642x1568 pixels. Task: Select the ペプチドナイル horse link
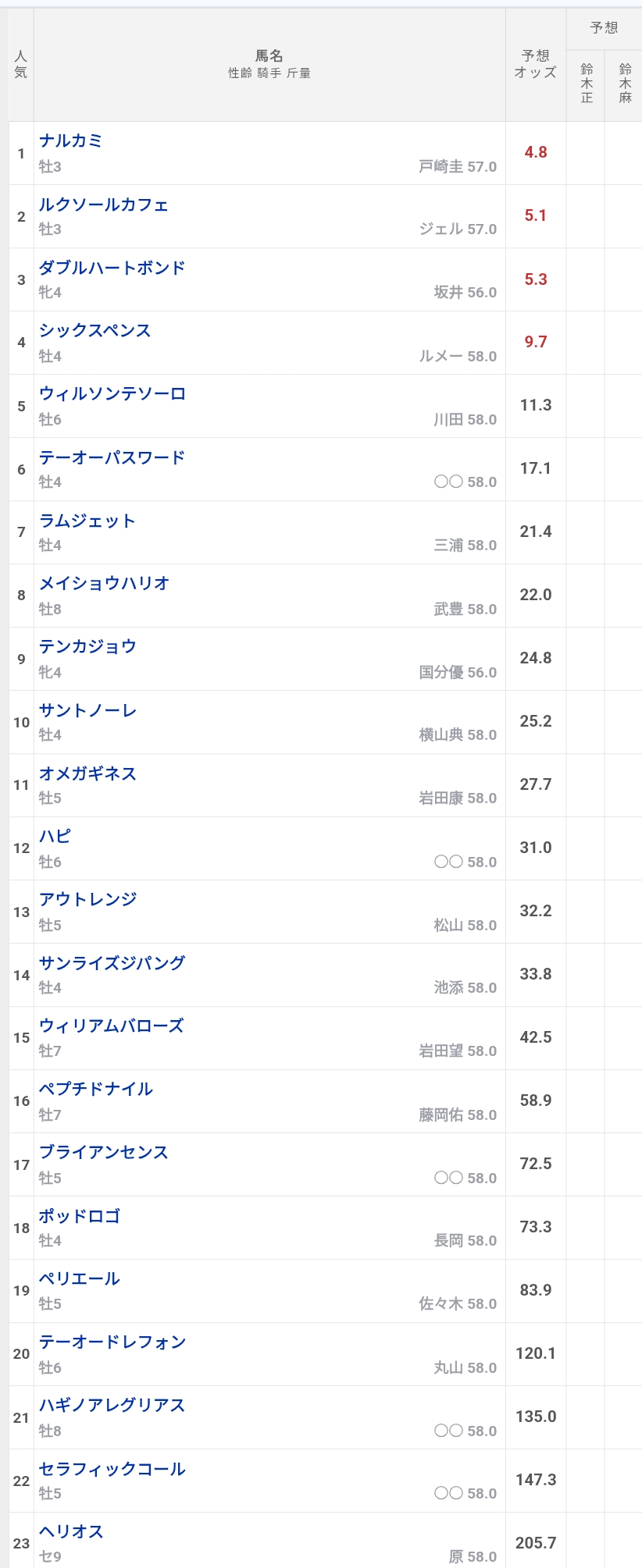pos(96,1089)
